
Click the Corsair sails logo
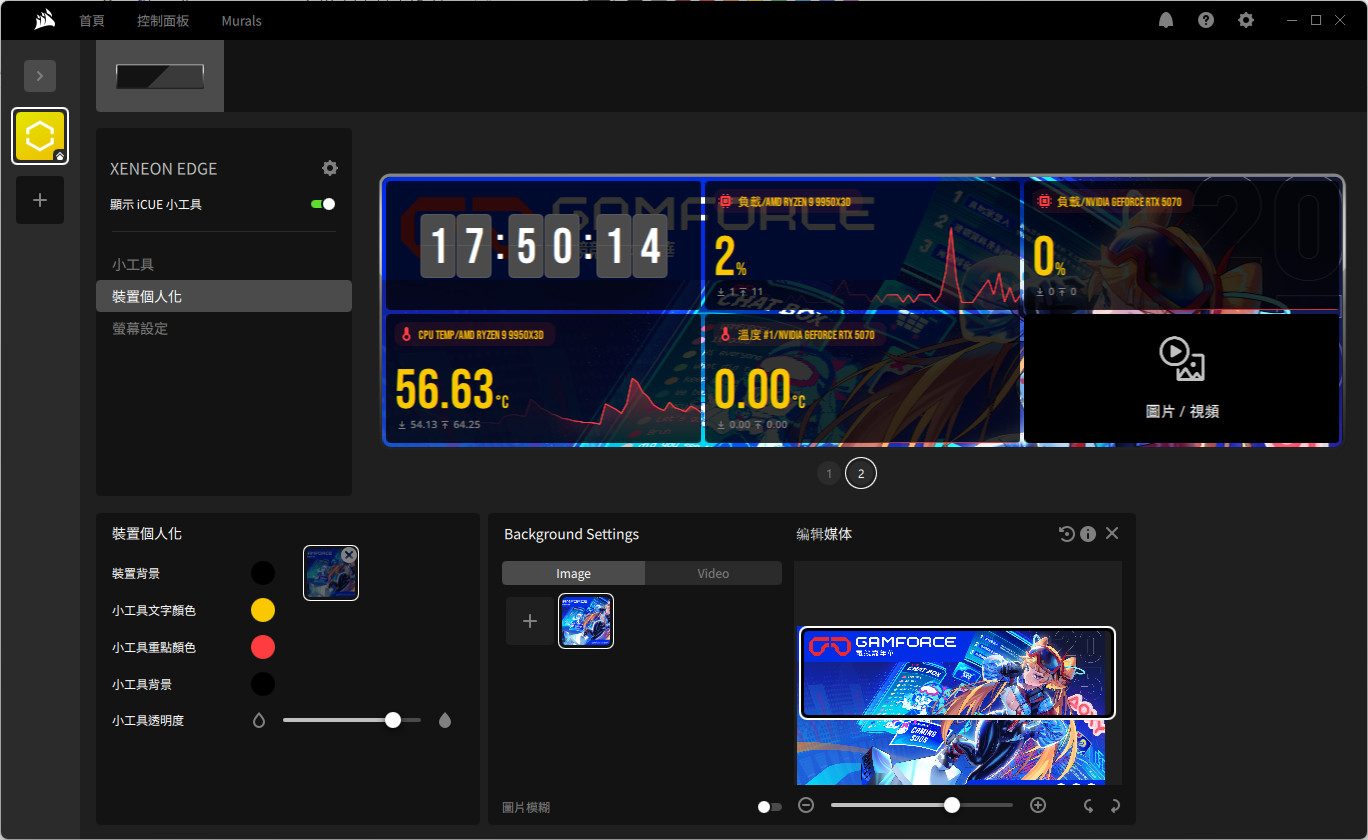[x=44, y=20]
